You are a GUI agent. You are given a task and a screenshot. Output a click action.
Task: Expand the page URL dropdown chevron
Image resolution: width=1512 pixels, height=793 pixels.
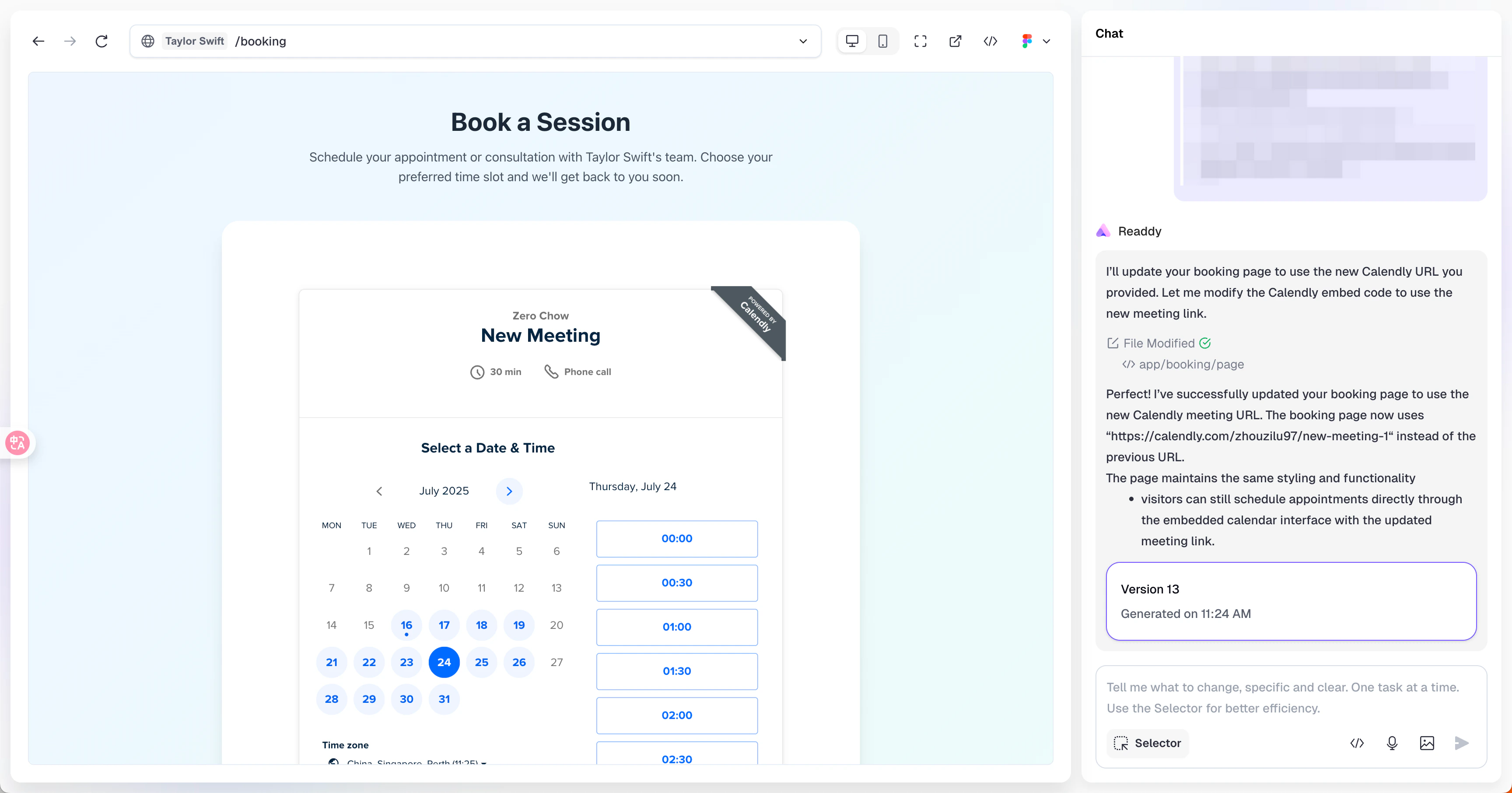(x=803, y=41)
